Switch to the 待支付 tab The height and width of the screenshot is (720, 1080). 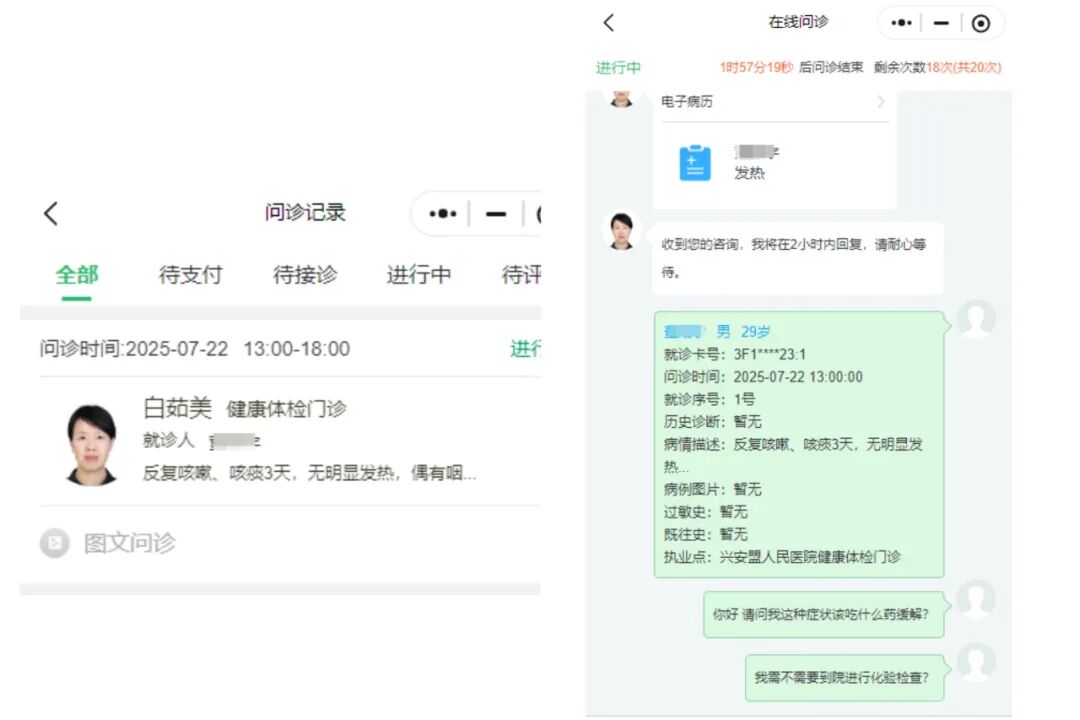[x=190, y=275]
